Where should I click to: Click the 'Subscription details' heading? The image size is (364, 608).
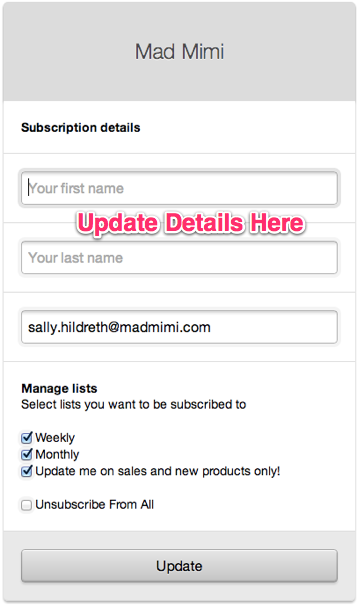[81, 128]
